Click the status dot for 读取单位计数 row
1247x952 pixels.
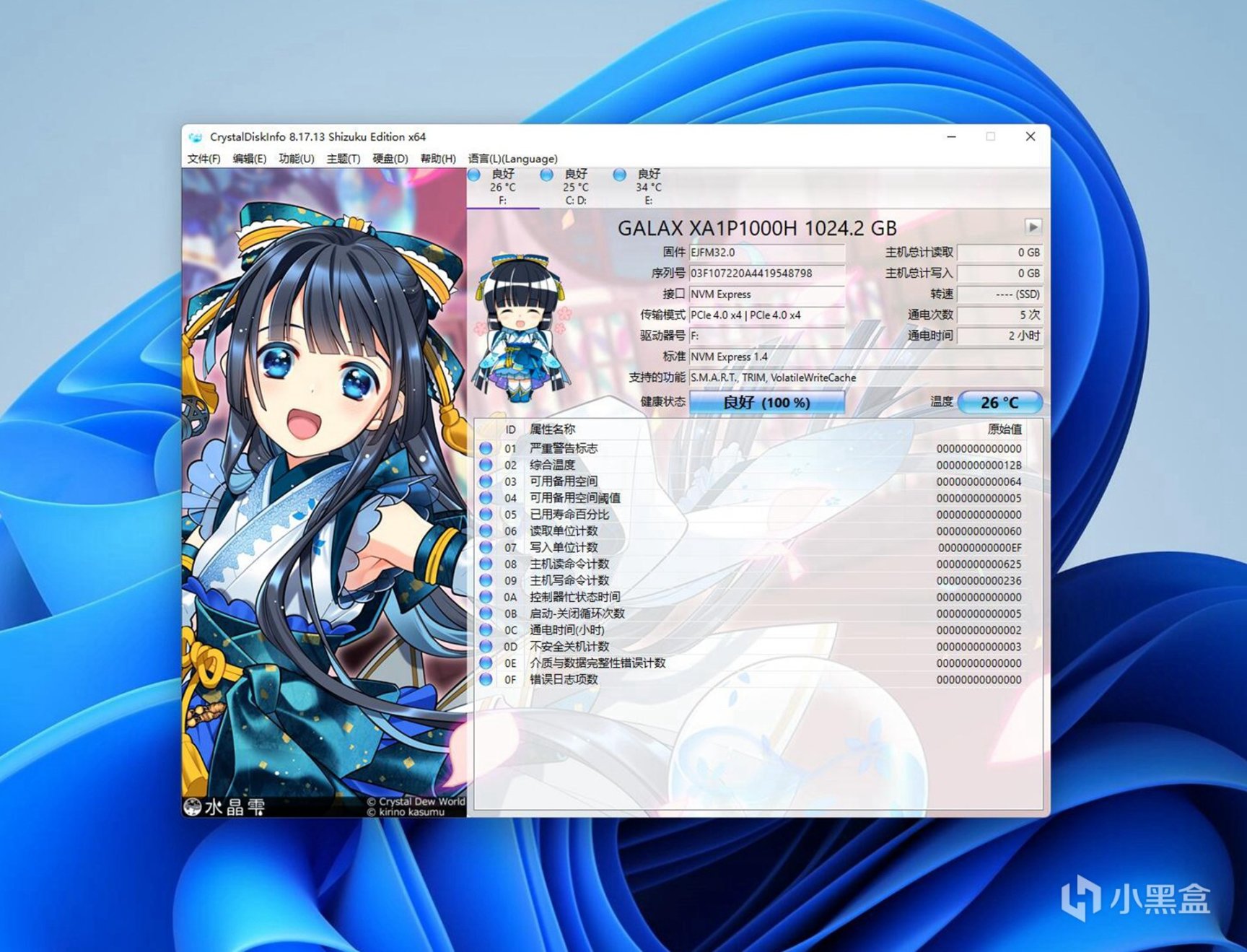[x=486, y=531]
